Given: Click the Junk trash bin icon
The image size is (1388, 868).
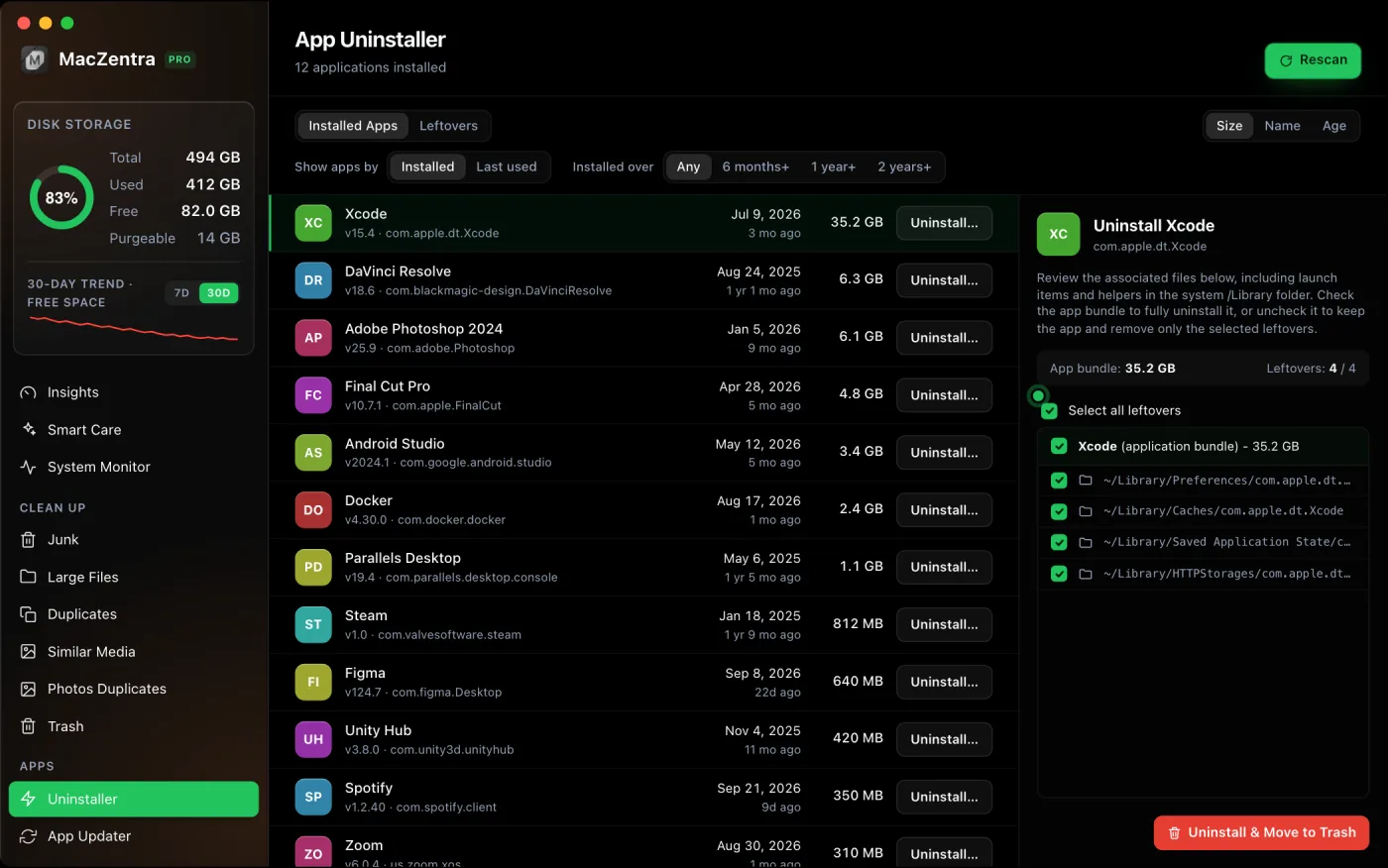Looking at the screenshot, I should point(28,540).
